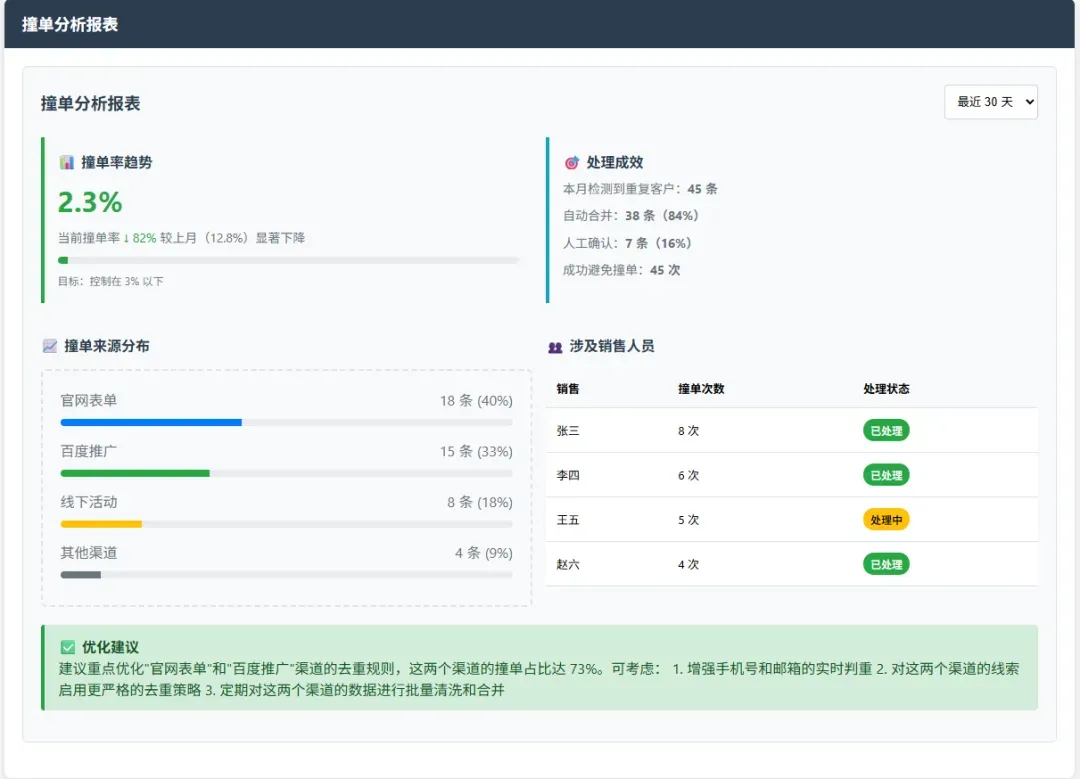
Task: Click the 销售 column header
Action: coord(568,389)
